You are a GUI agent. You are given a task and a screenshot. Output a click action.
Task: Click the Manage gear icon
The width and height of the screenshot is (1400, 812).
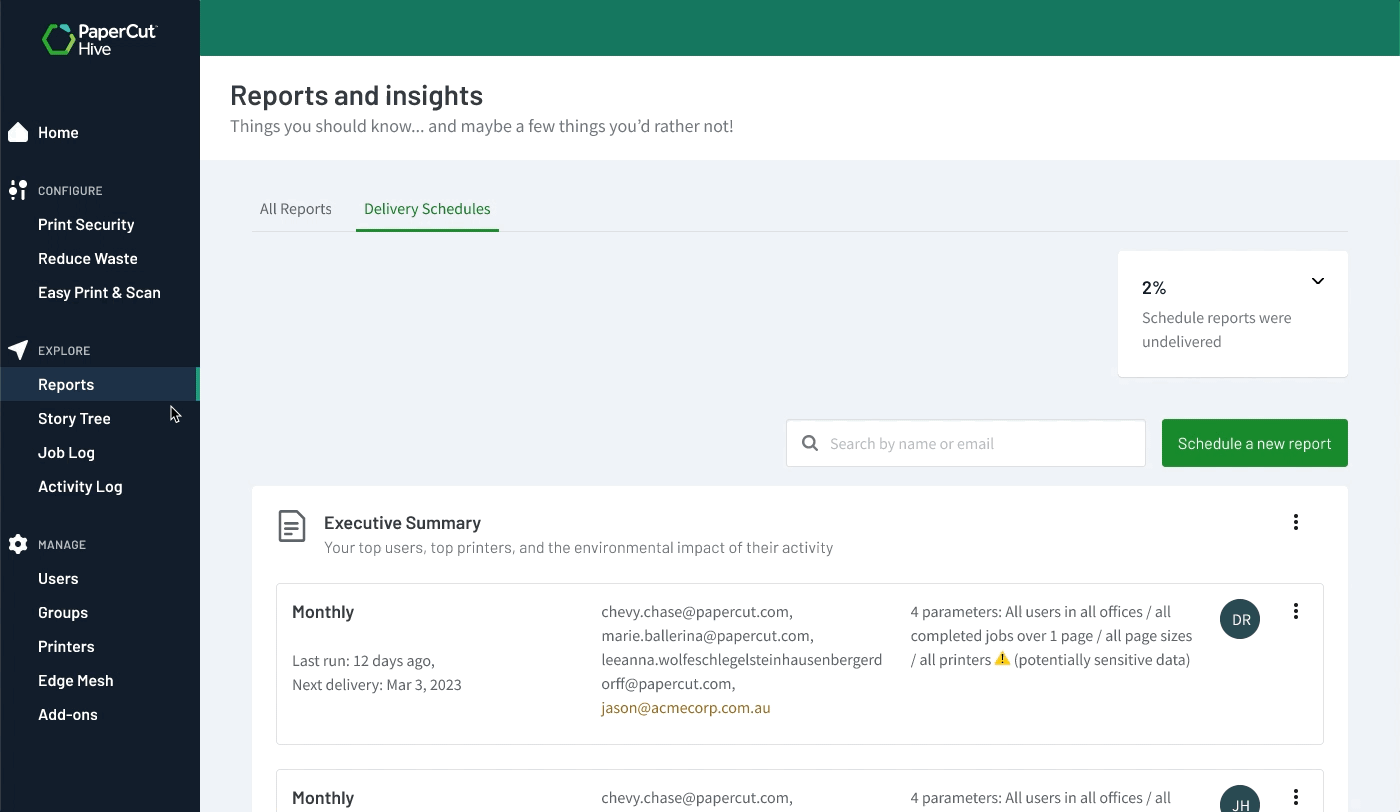16,544
